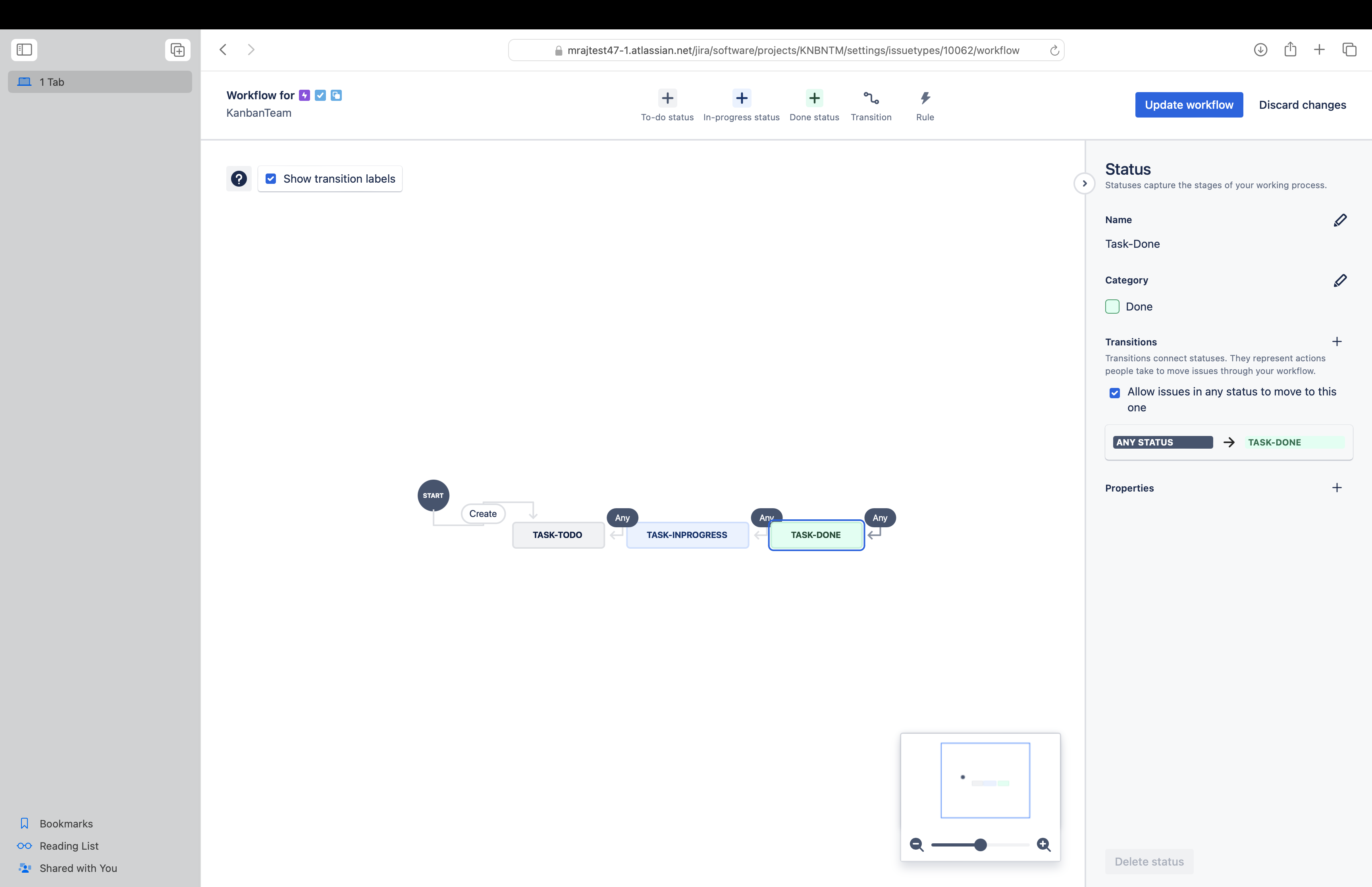Disable allowing issues in any status to move here
Viewport: 1372px width, 887px height.
1115,392
